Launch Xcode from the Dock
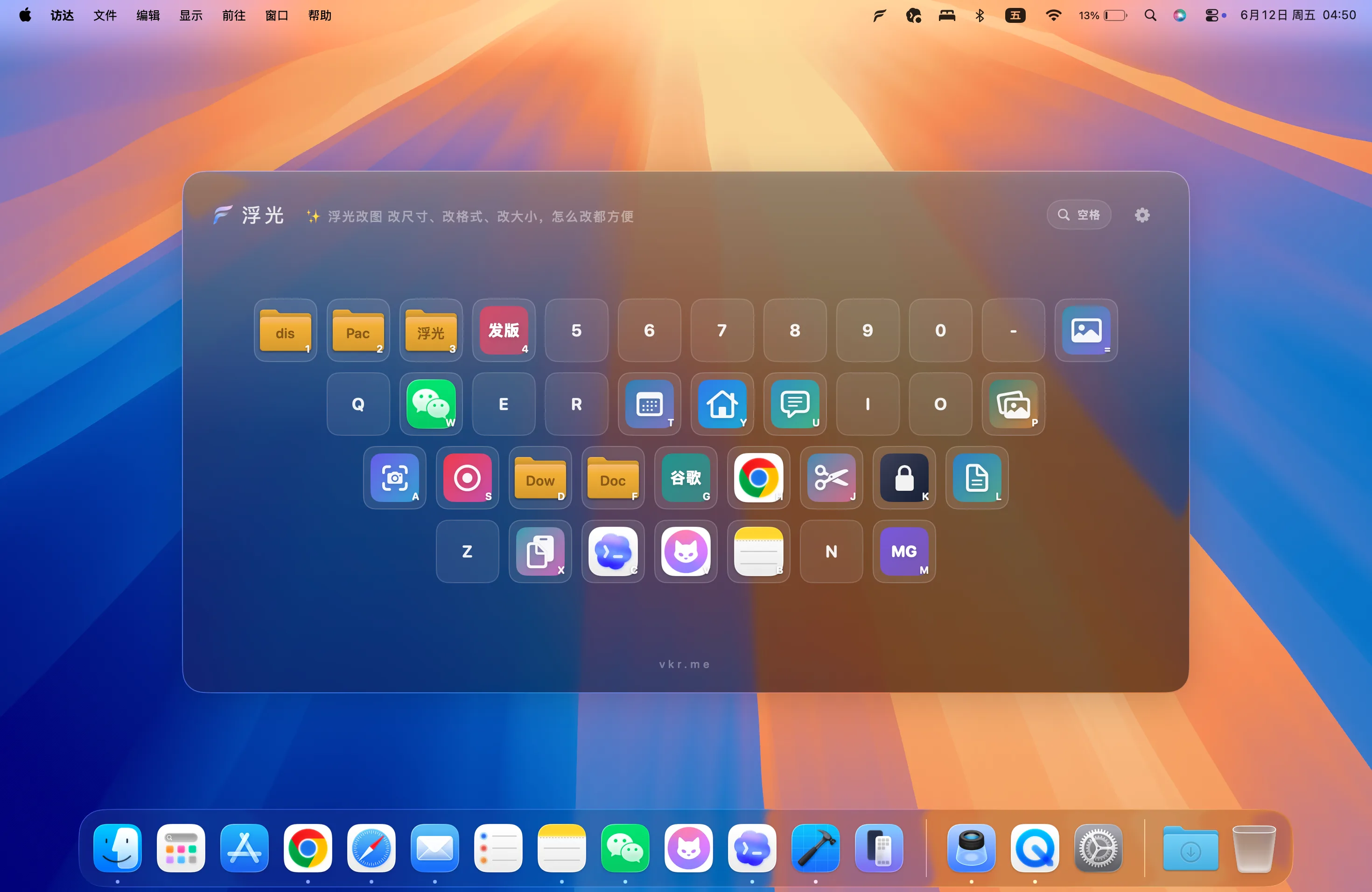This screenshot has width=1372, height=892. [x=815, y=848]
